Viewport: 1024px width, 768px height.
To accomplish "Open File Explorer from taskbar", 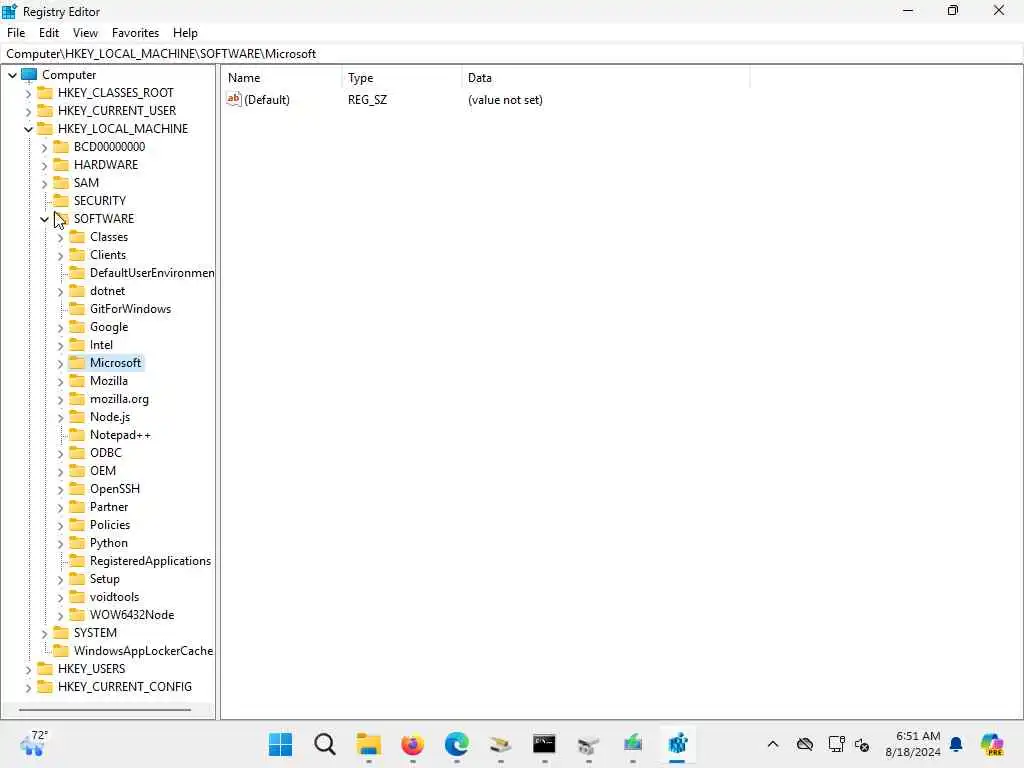I will 368,744.
